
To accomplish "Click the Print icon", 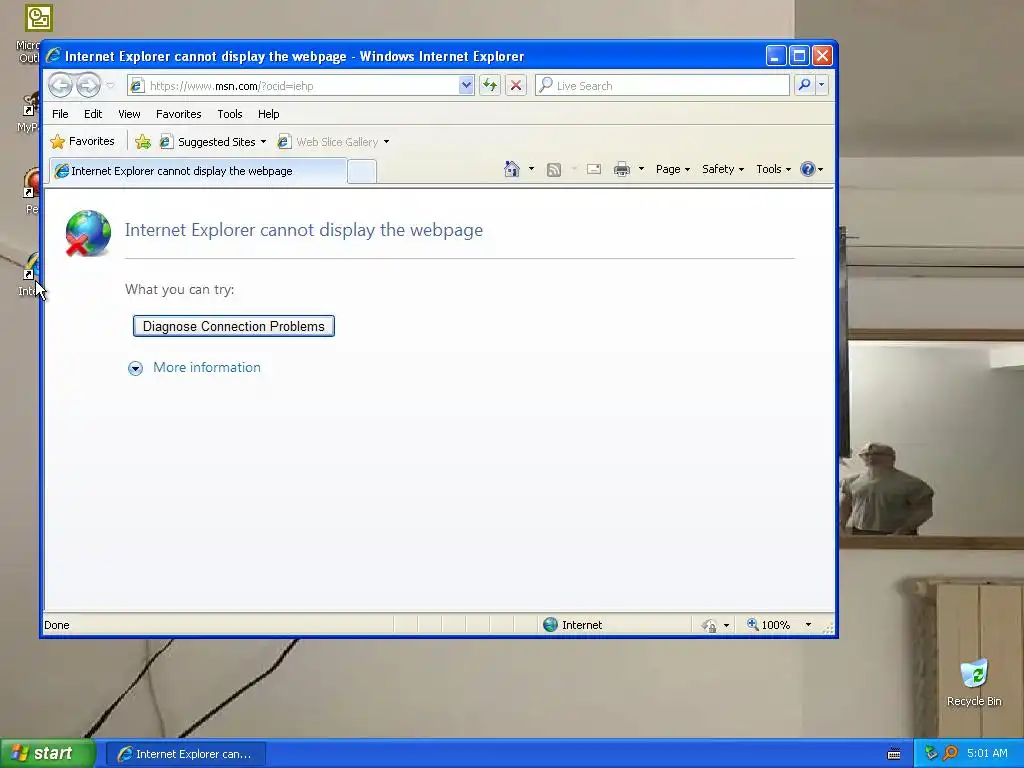I will tap(622, 170).
